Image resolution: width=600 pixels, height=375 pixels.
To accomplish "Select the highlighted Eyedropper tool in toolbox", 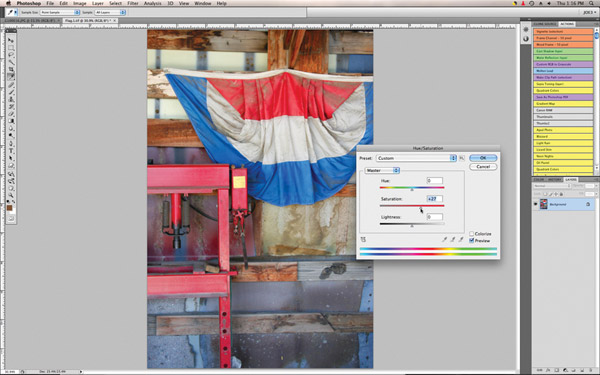I will (x=11, y=77).
